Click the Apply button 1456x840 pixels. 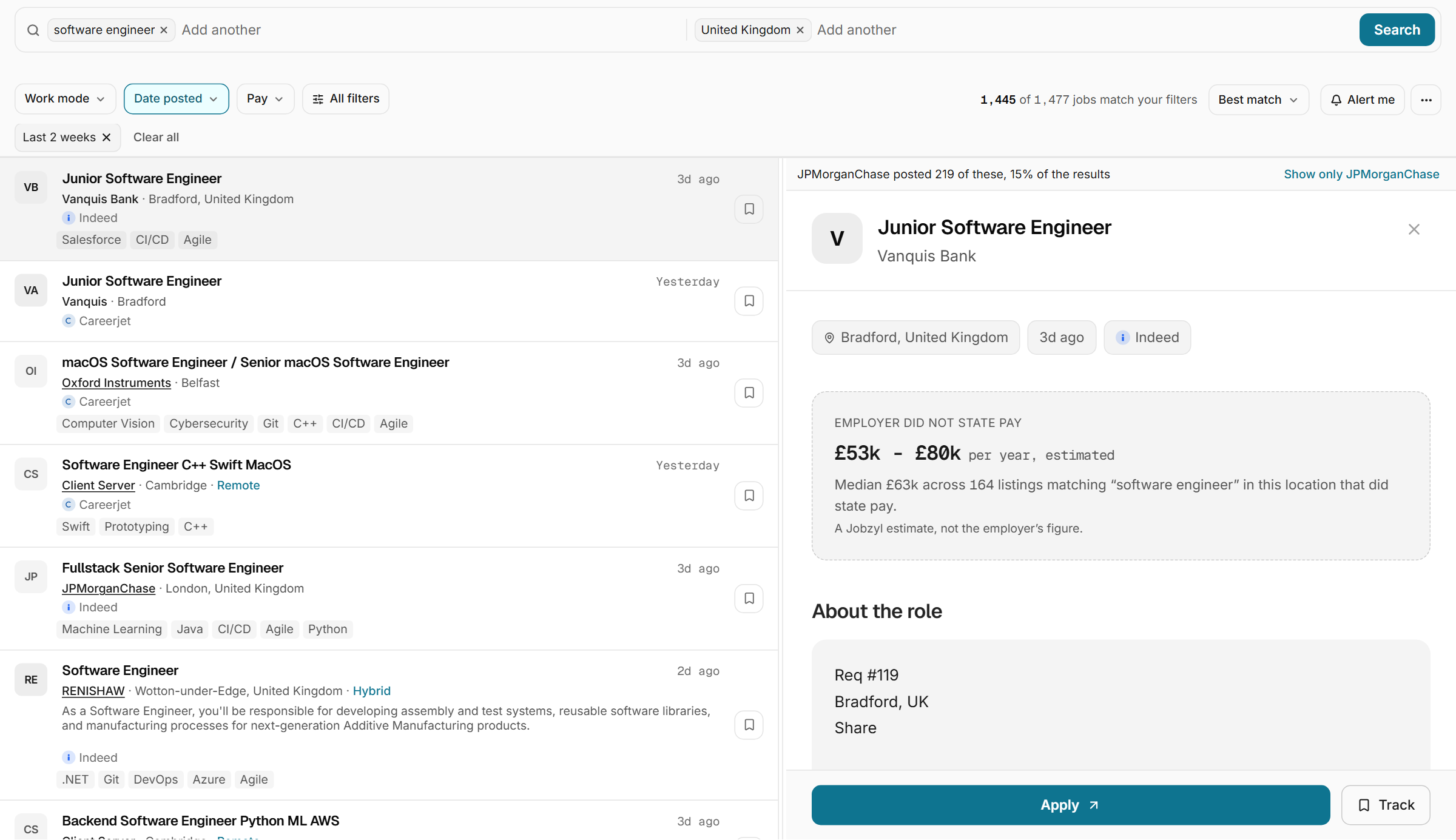pyautogui.click(x=1071, y=805)
